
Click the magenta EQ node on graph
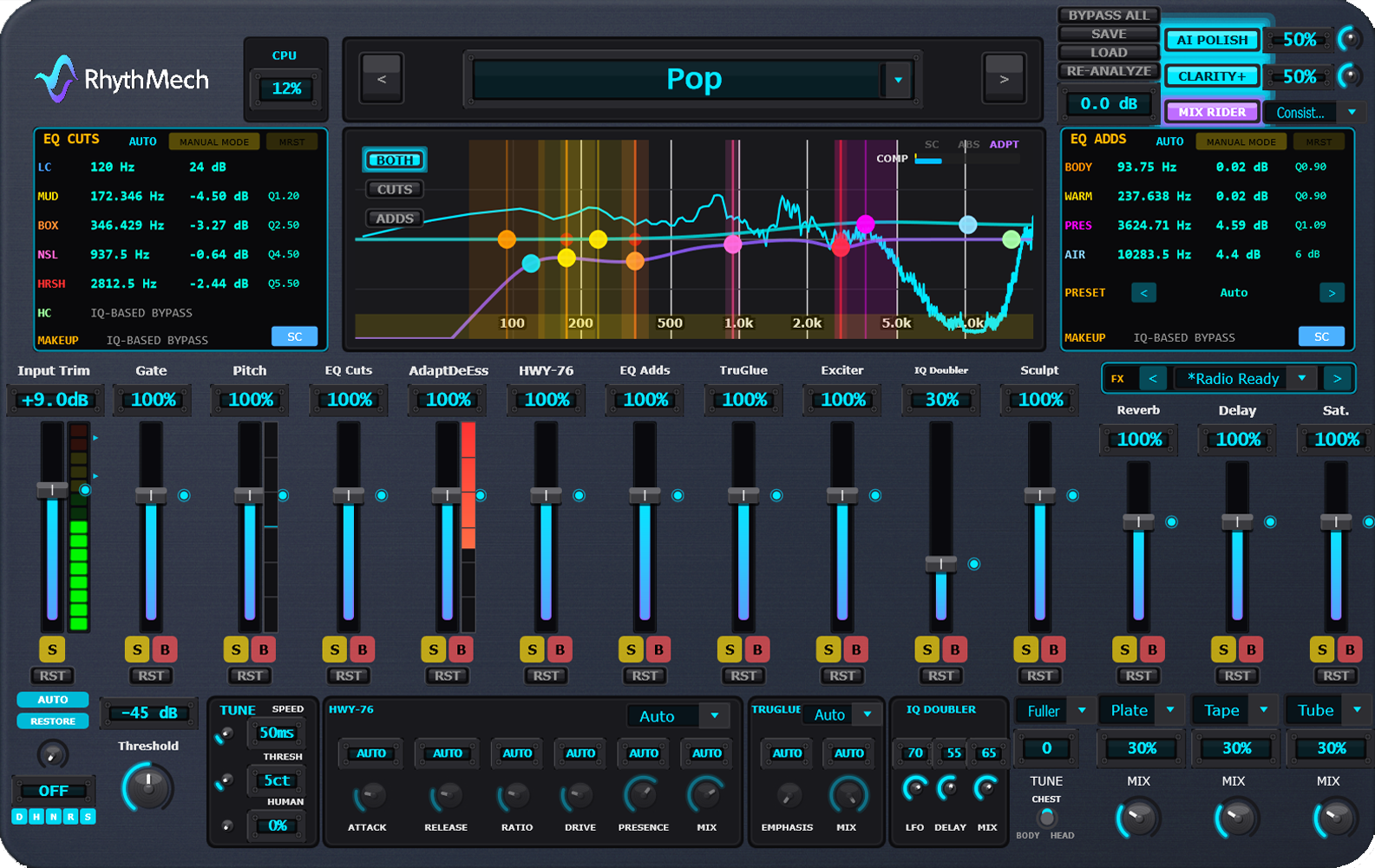pos(865,224)
